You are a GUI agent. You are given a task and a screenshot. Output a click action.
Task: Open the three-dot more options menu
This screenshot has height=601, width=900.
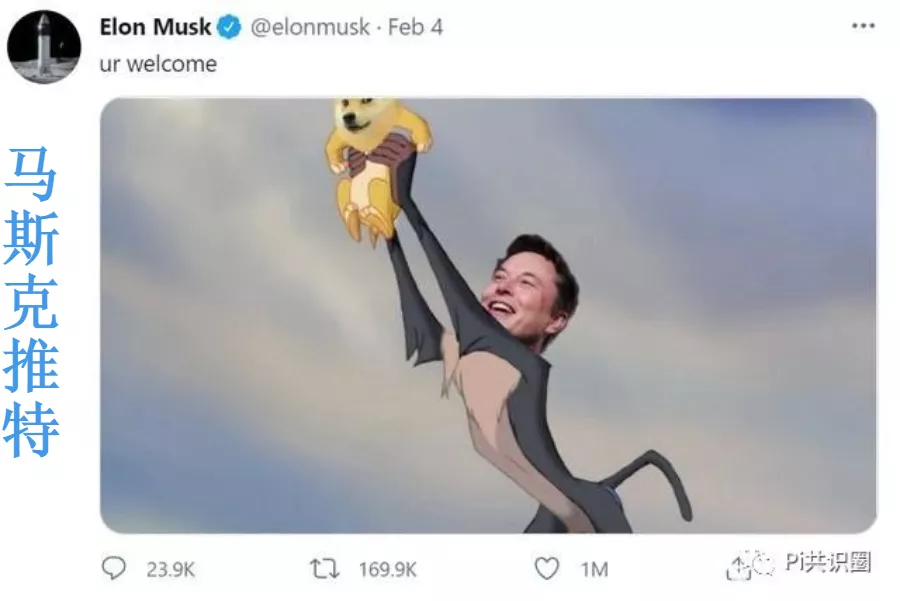pyautogui.click(x=863, y=26)
